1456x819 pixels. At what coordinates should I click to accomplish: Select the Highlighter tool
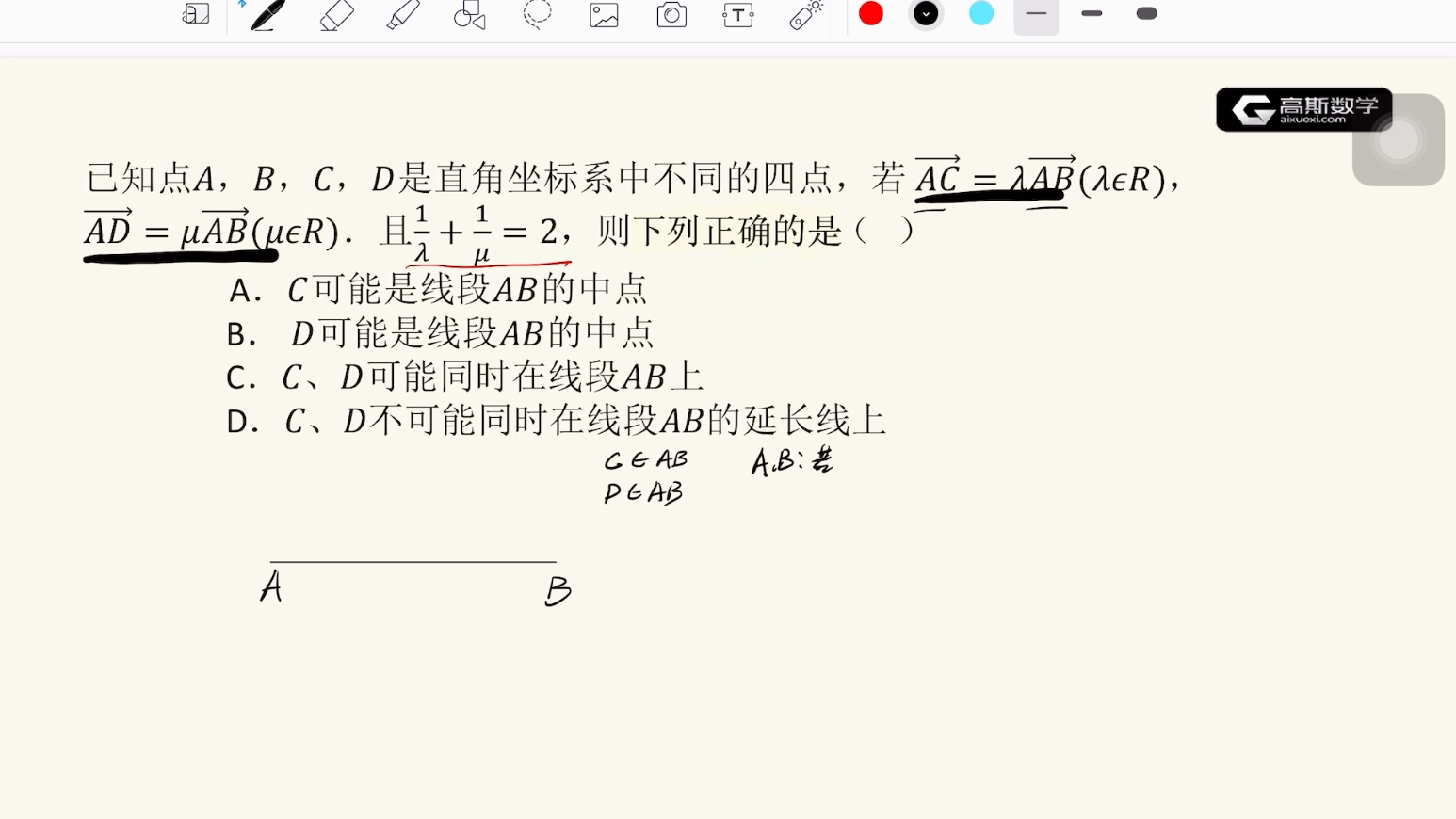tap(403, 15)
